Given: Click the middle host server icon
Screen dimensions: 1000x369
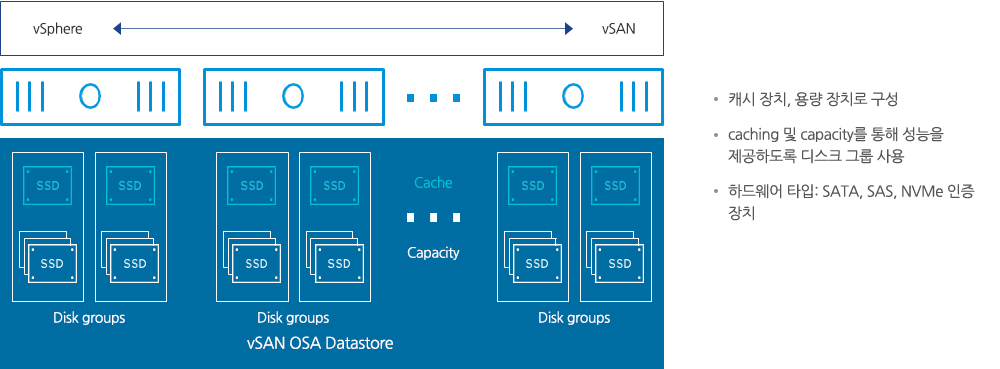Looking at the screenshot, I should point(293,97).
